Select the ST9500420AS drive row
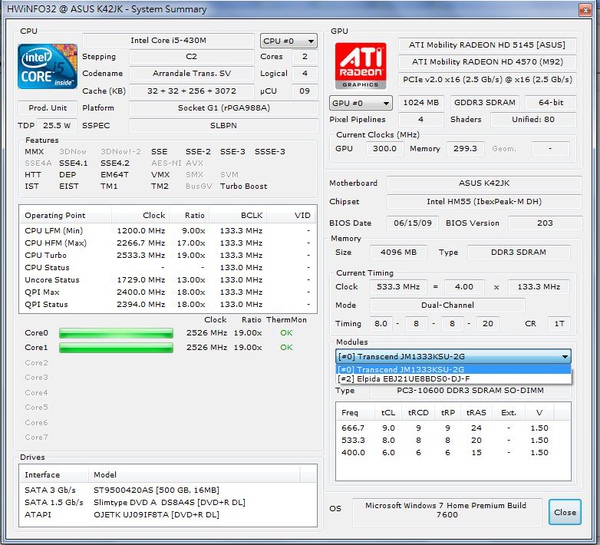Image resolution: width=600 pixels, height=545 pixels. tap(168, 490)
